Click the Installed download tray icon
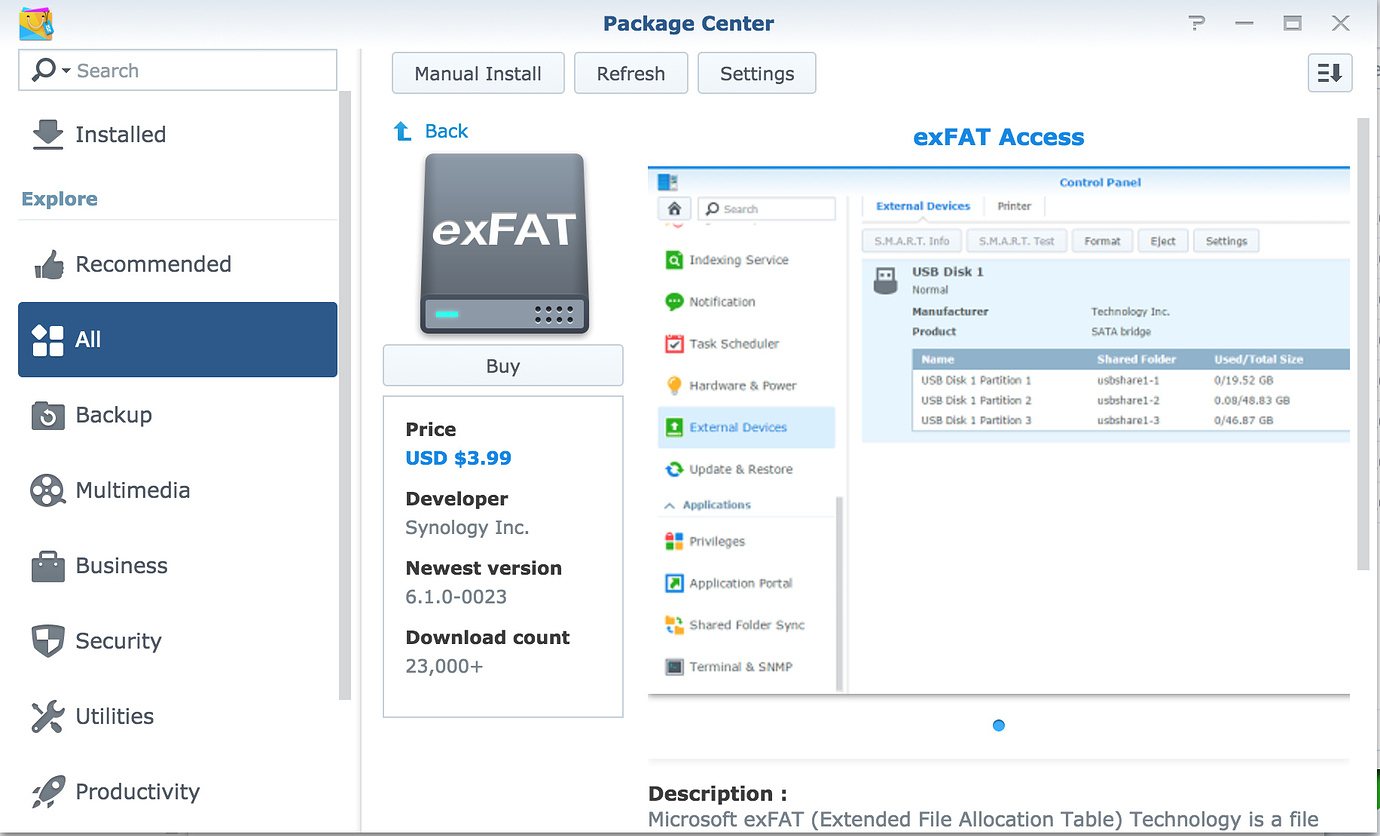This screenshot has height=836, width=1380. coord(48,134)
